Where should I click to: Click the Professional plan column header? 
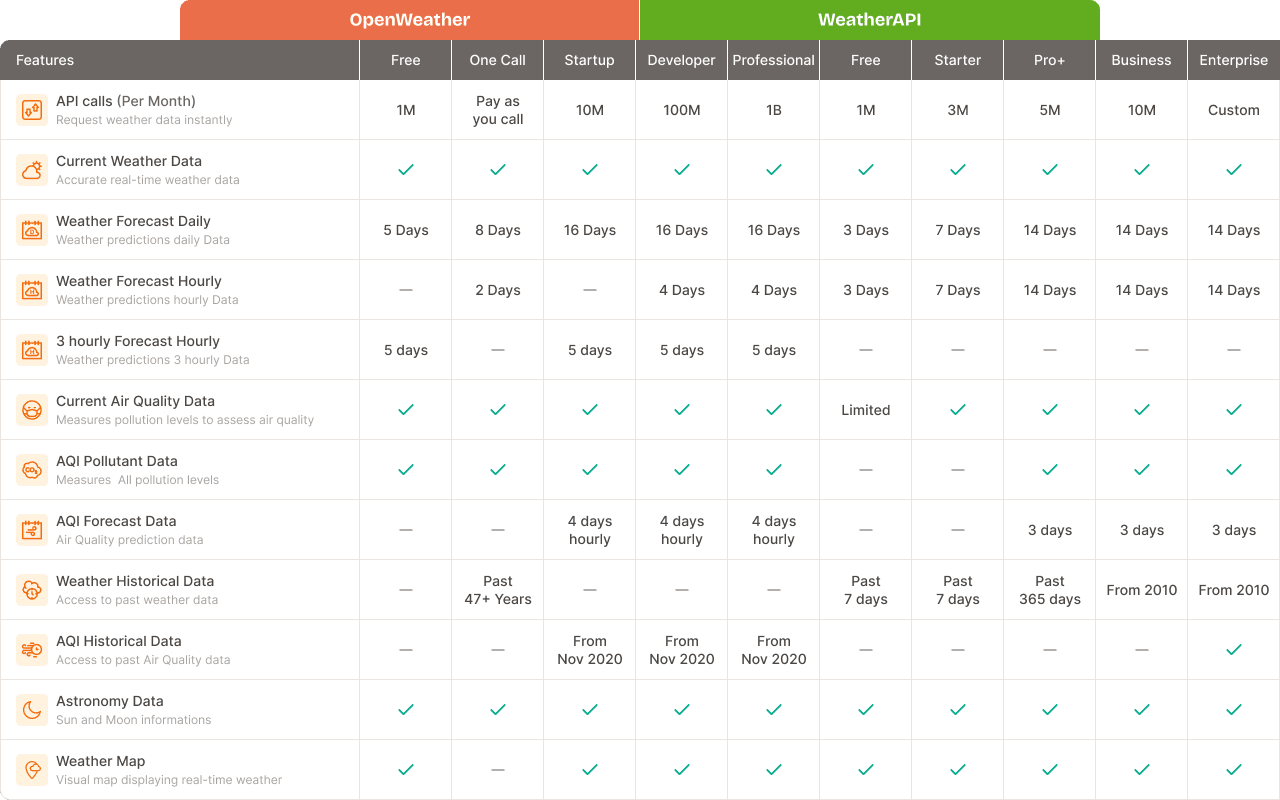[x=773, y=60]
